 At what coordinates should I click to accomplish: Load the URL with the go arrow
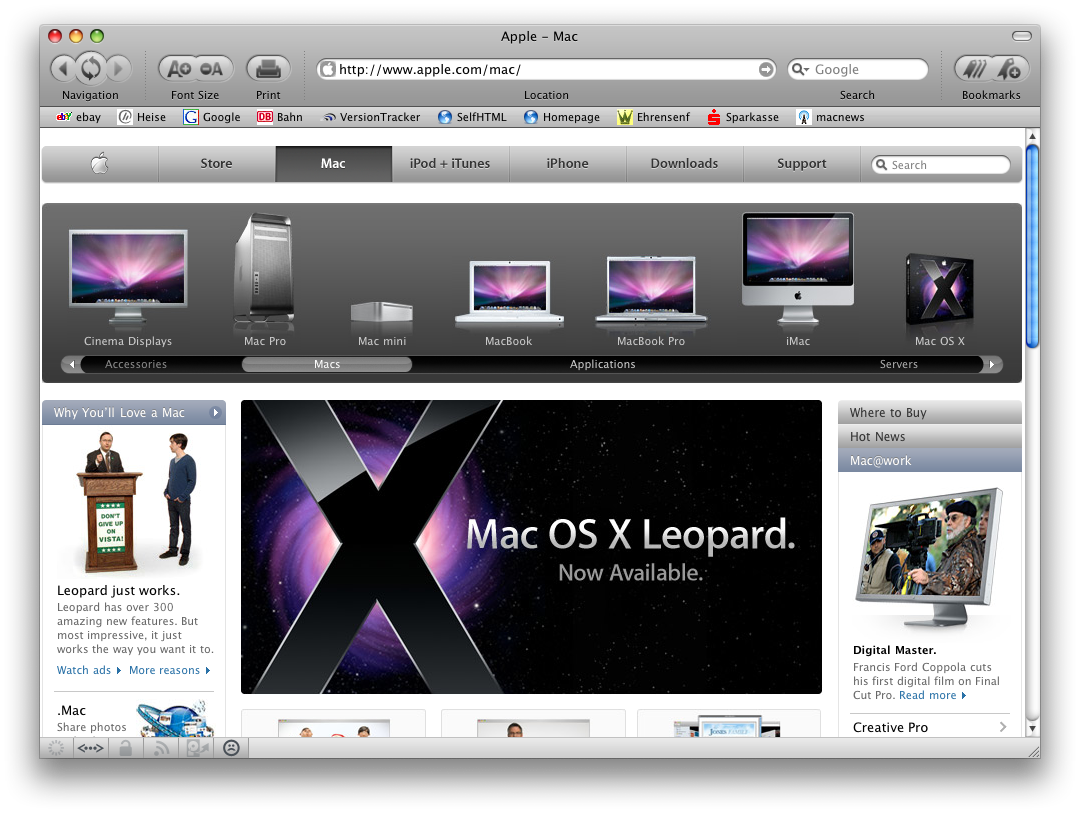click(765, 69)
